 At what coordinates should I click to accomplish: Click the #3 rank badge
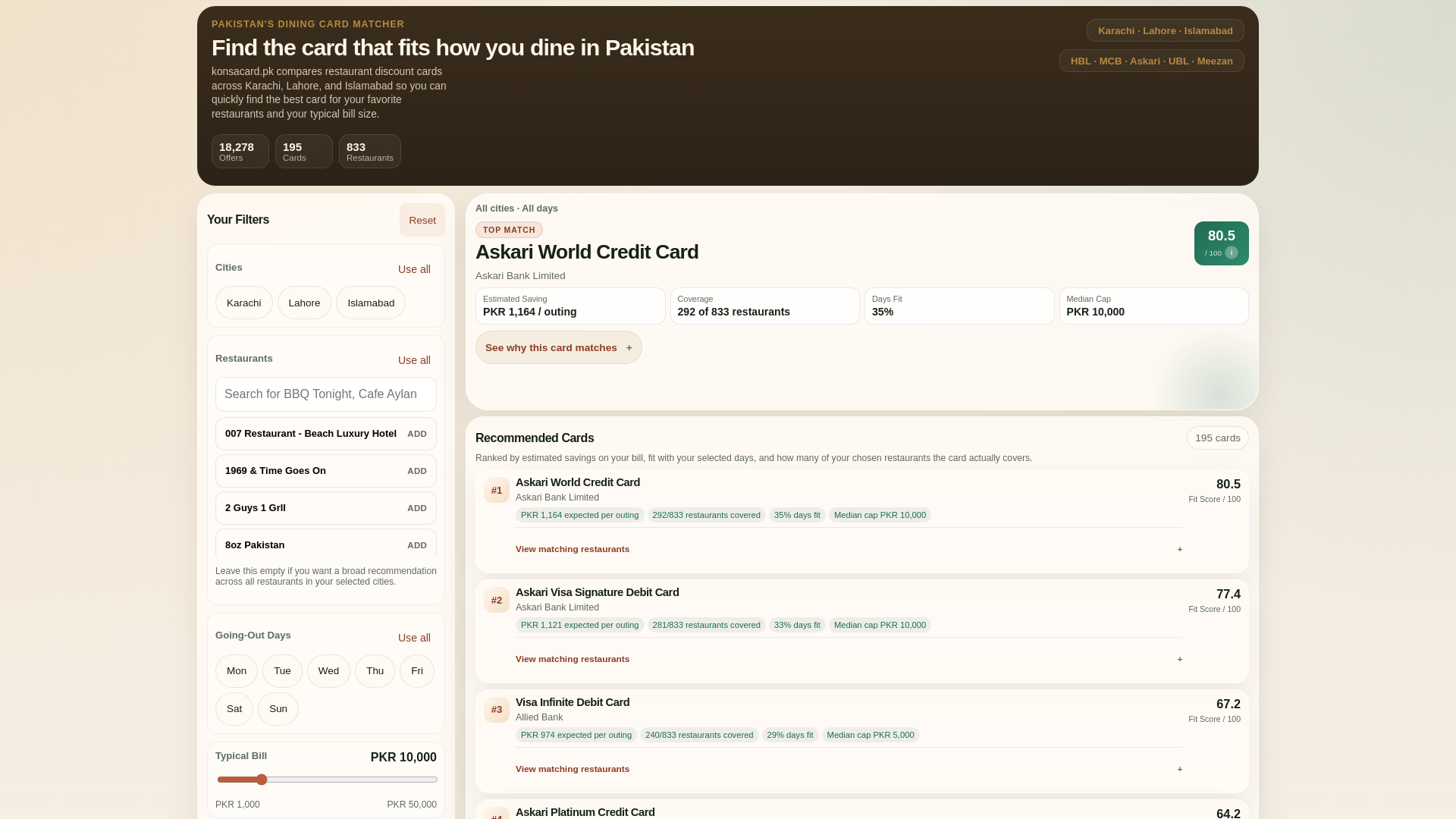(x=497, y=710)
